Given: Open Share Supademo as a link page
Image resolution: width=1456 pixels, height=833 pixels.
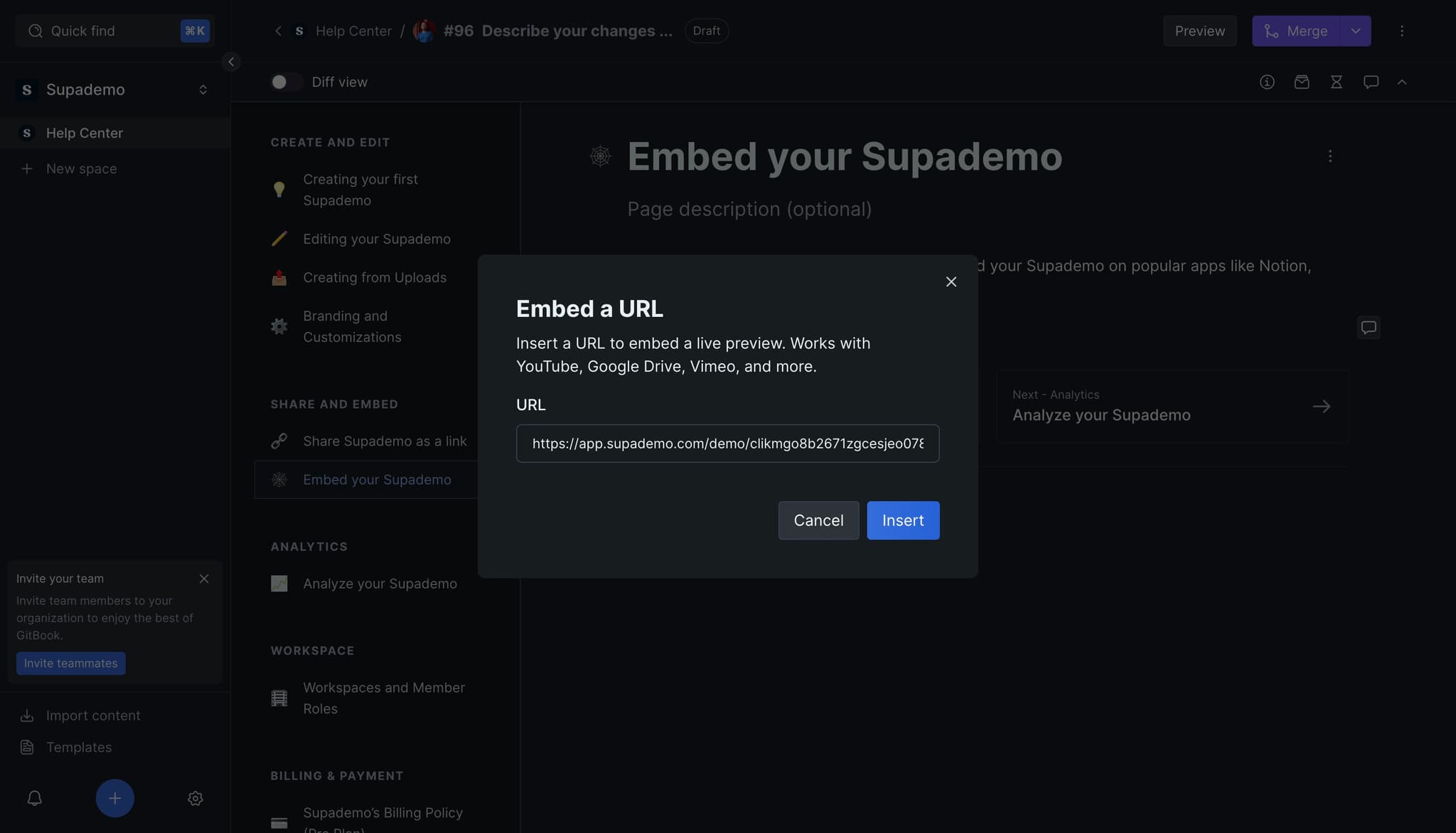Looking at the screenshot, I should (x=384, y=441).
